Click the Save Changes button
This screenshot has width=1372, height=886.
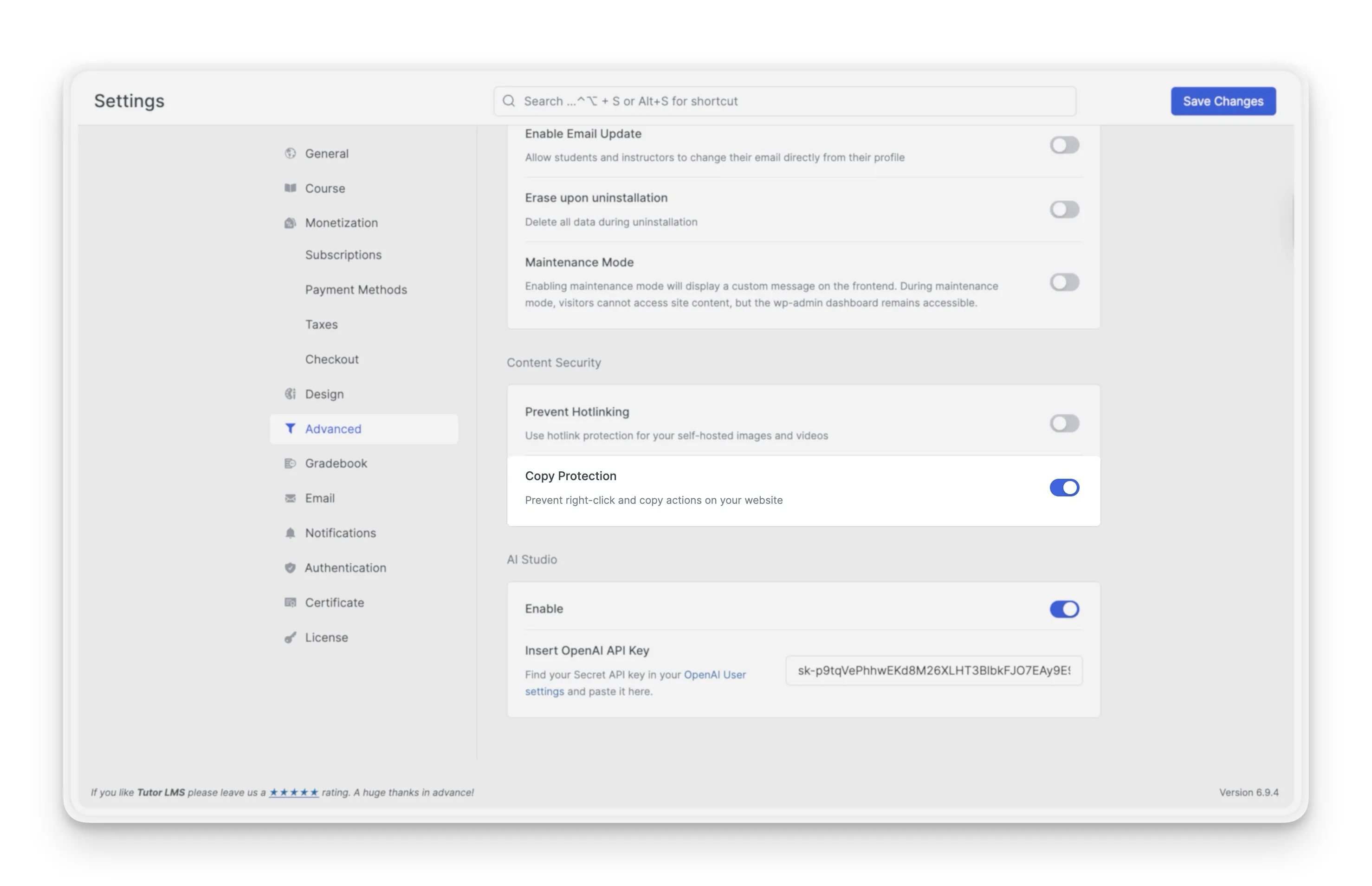[1223, 101]
